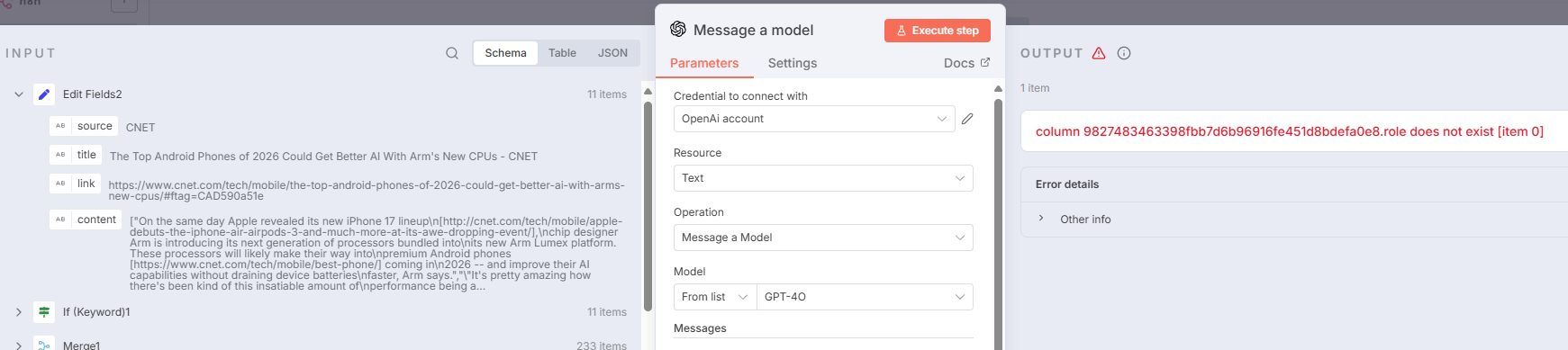
Task: Click the parameters panel vertical scrollbar
Action: coord(998,223)
